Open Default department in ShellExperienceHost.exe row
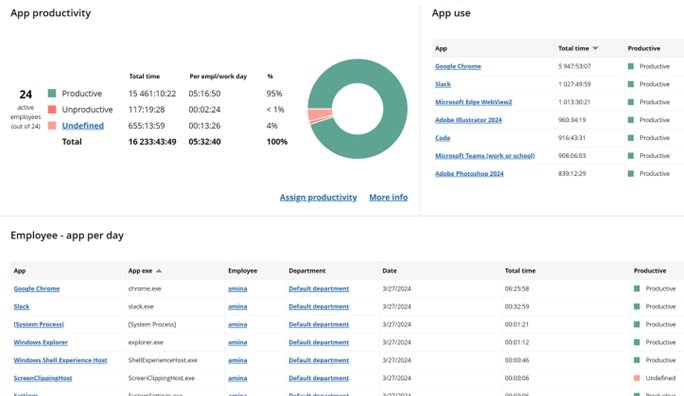 point(319,360)
